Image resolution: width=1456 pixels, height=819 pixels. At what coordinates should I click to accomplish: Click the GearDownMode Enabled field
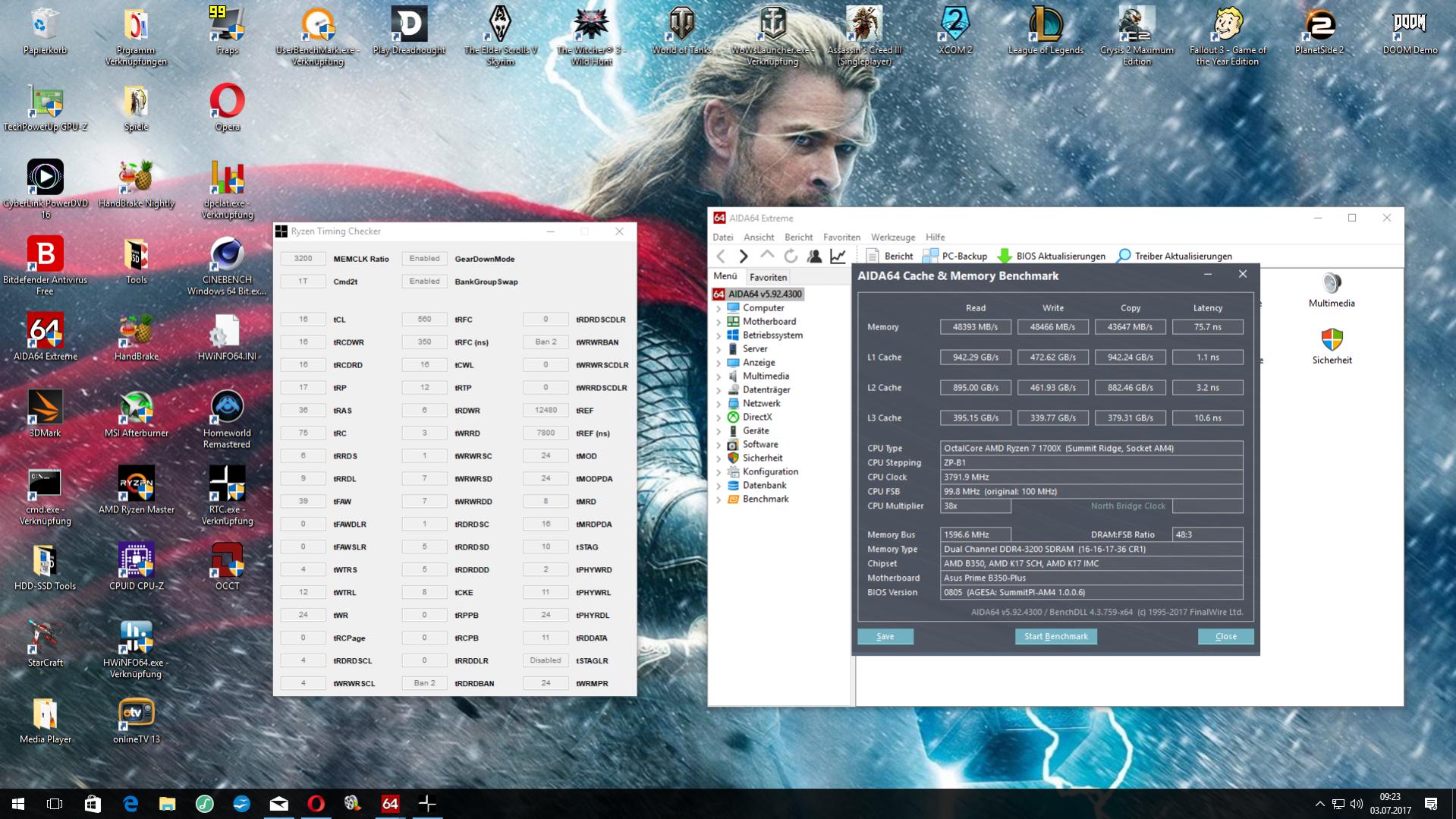[424, 259]
